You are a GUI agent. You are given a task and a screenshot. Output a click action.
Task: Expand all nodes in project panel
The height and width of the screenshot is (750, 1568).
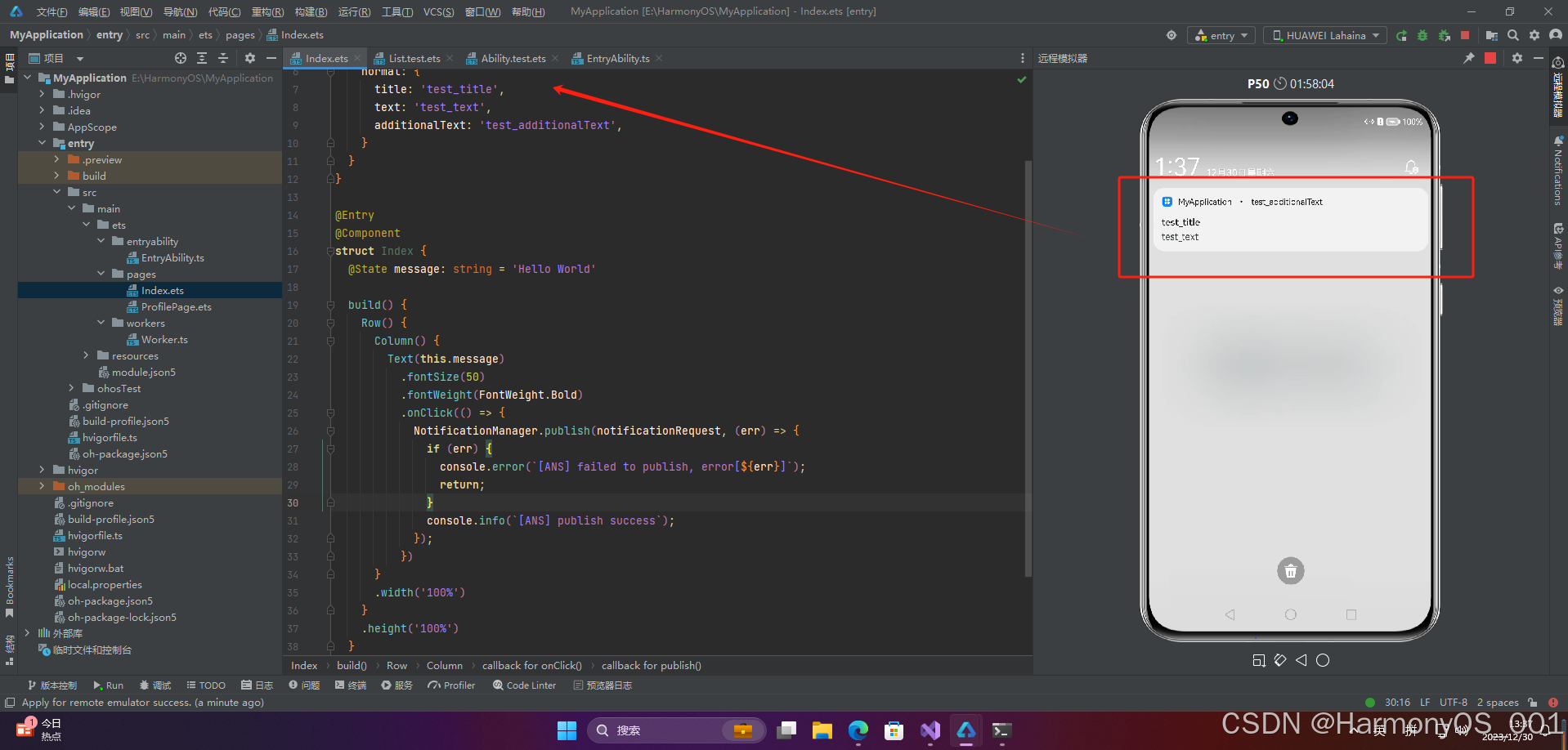pyautogui.click(x=202, y=58)
